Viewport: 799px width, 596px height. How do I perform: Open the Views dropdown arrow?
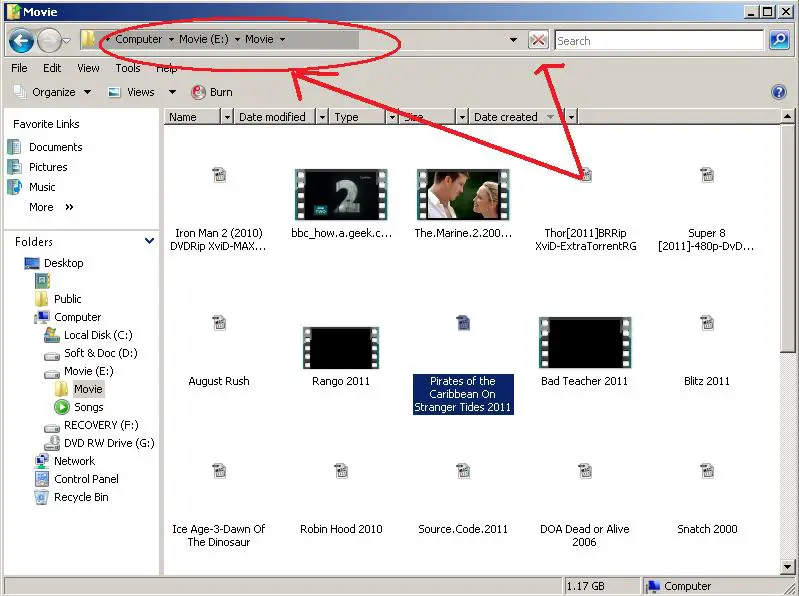click(x=172, y=92)
